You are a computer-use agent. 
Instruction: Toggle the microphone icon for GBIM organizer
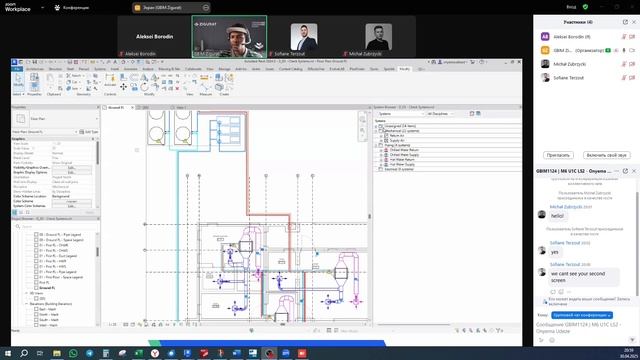(x=624, y=50)
